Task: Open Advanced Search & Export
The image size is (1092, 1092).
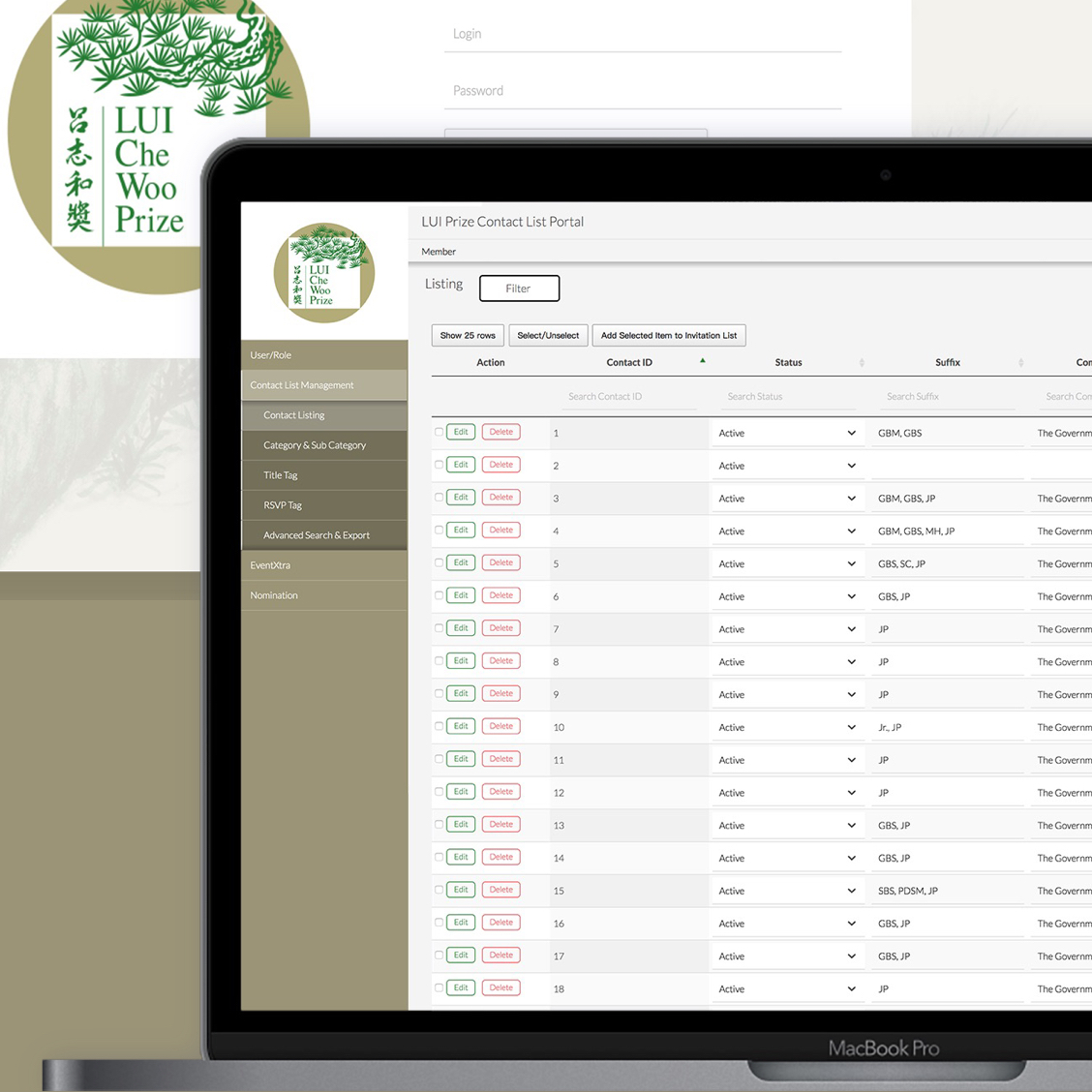Action: (x=324, y=534)
